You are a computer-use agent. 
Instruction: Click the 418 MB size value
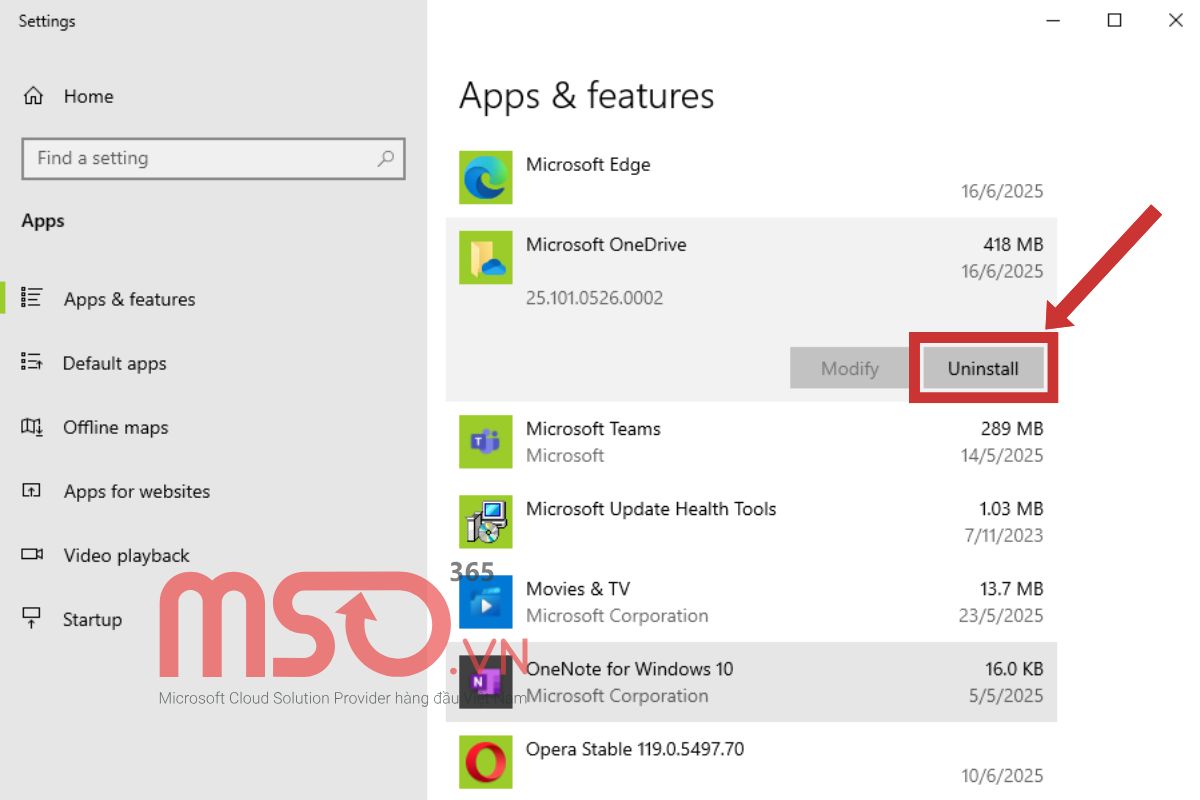pyautogui.click(x=1013, y=244)
